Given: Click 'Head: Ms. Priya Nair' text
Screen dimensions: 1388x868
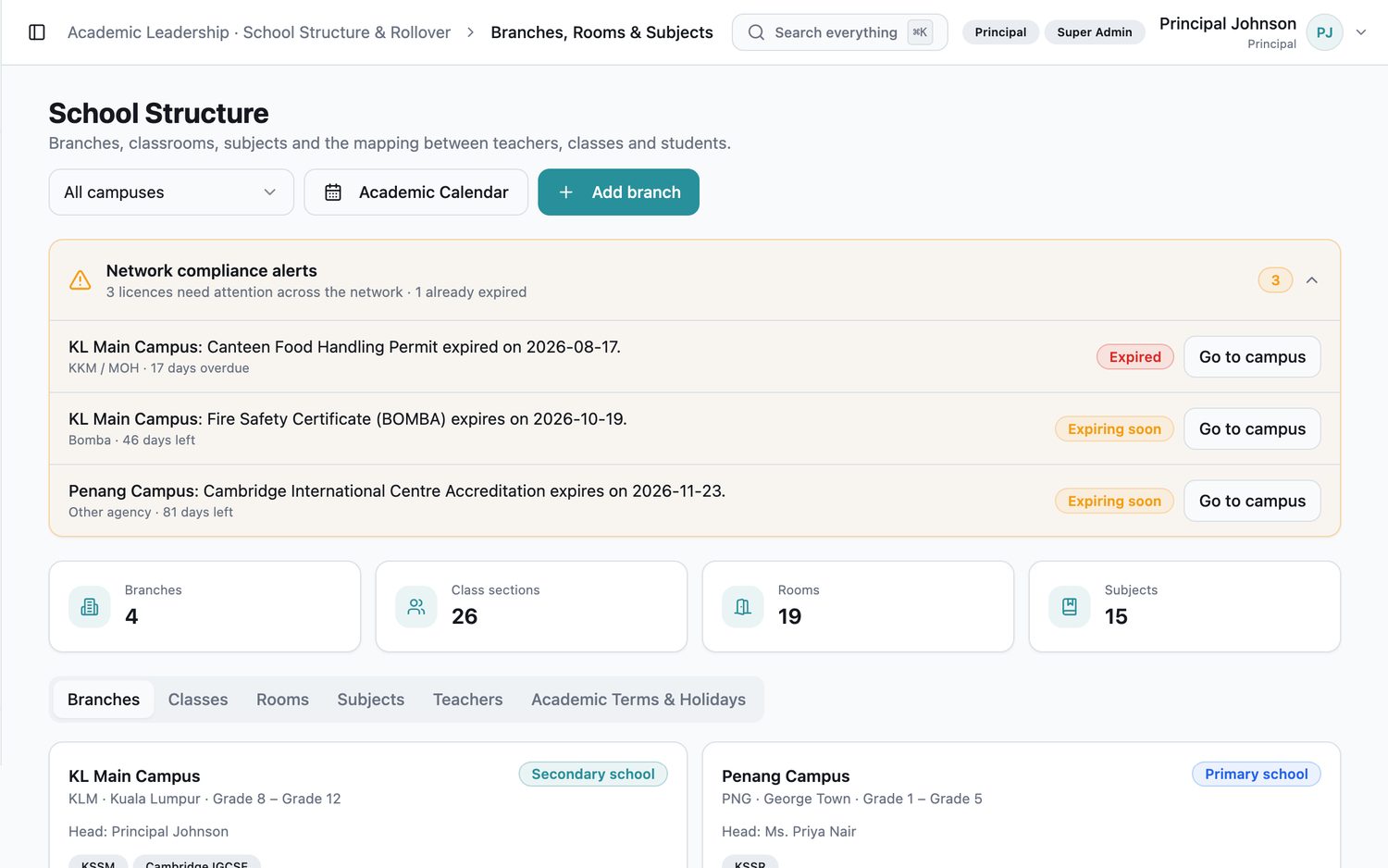Looking at the screenshot, I should click(788, 832).
